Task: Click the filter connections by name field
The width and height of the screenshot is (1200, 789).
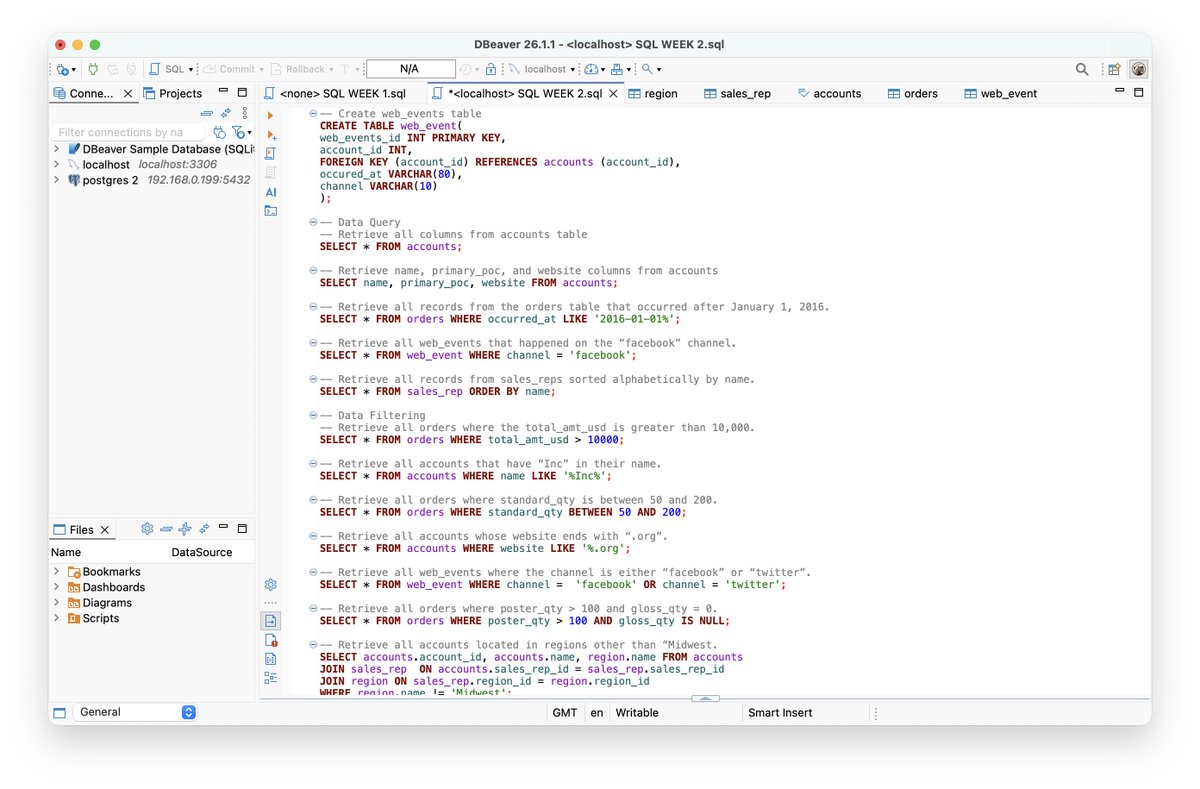Action: pyautogui.click(x=128, y=132)
